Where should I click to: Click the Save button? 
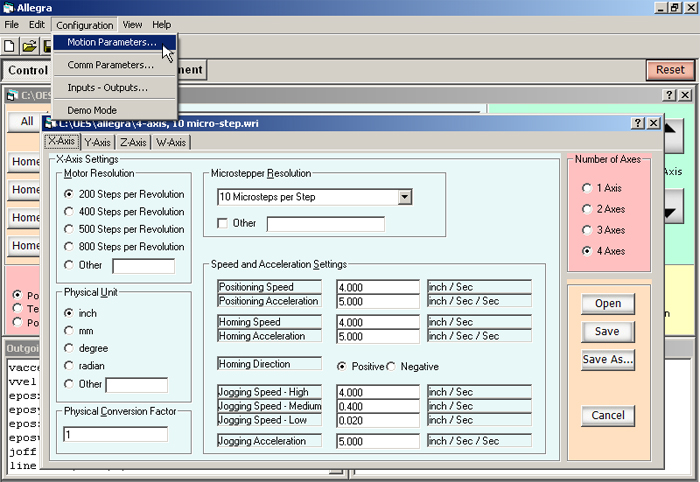pos(608,332)
